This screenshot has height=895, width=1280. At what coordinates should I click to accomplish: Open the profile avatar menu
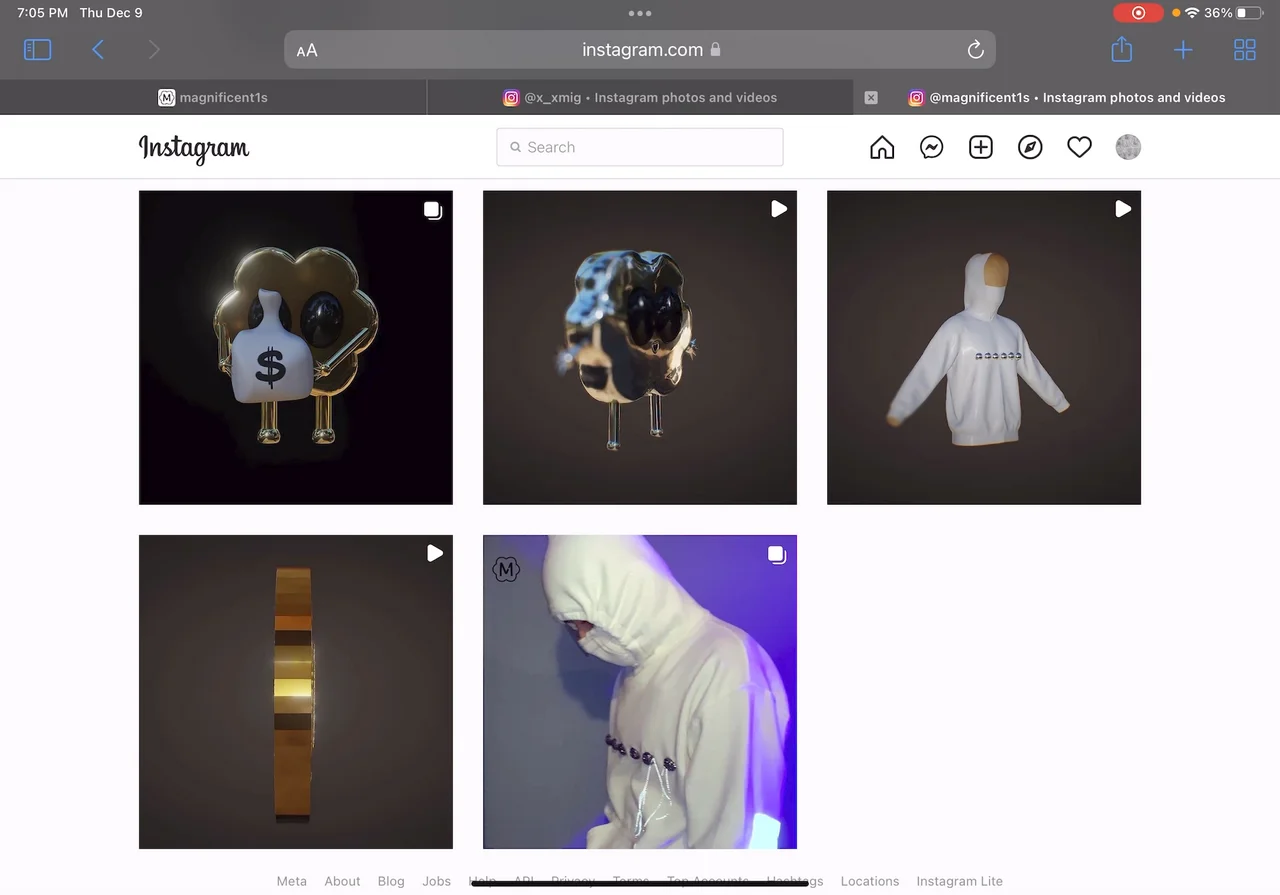pos(1128,147)
